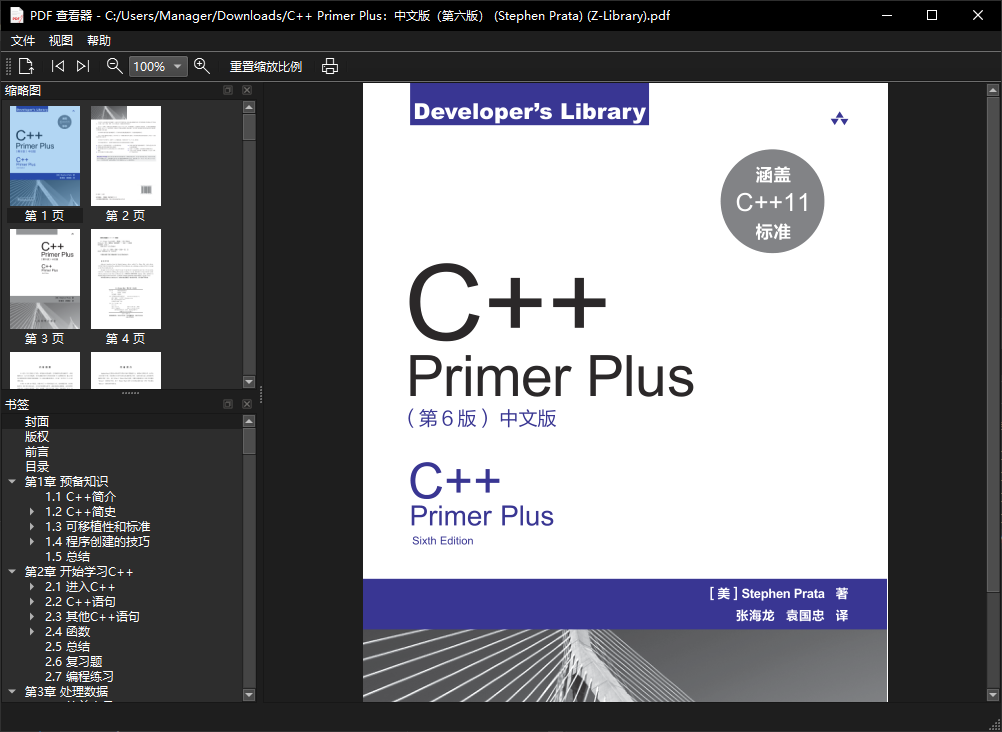Go to first page icon

coord(58,66)
